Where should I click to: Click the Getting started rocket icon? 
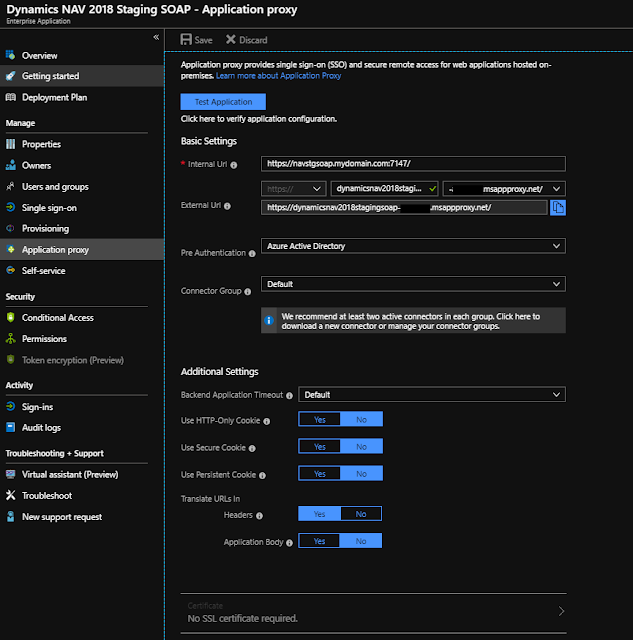click(x=11, y=76)
